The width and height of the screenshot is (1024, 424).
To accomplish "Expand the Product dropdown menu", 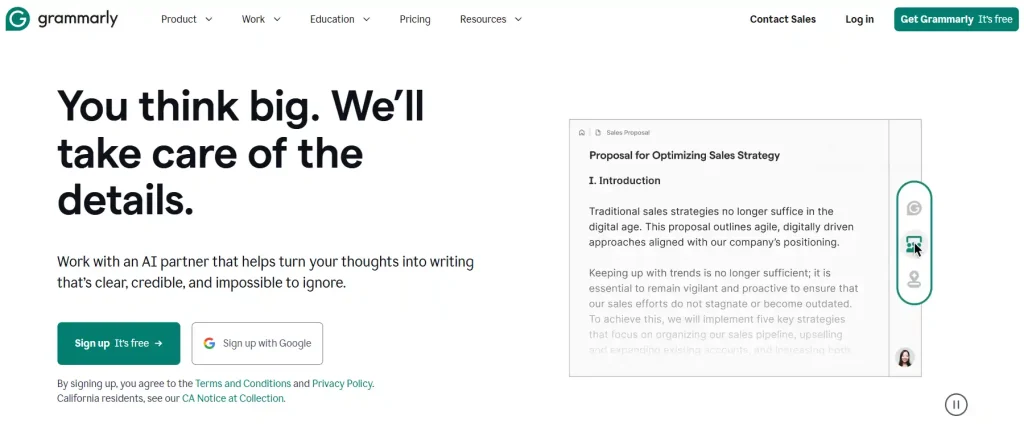I will [186, 19].
